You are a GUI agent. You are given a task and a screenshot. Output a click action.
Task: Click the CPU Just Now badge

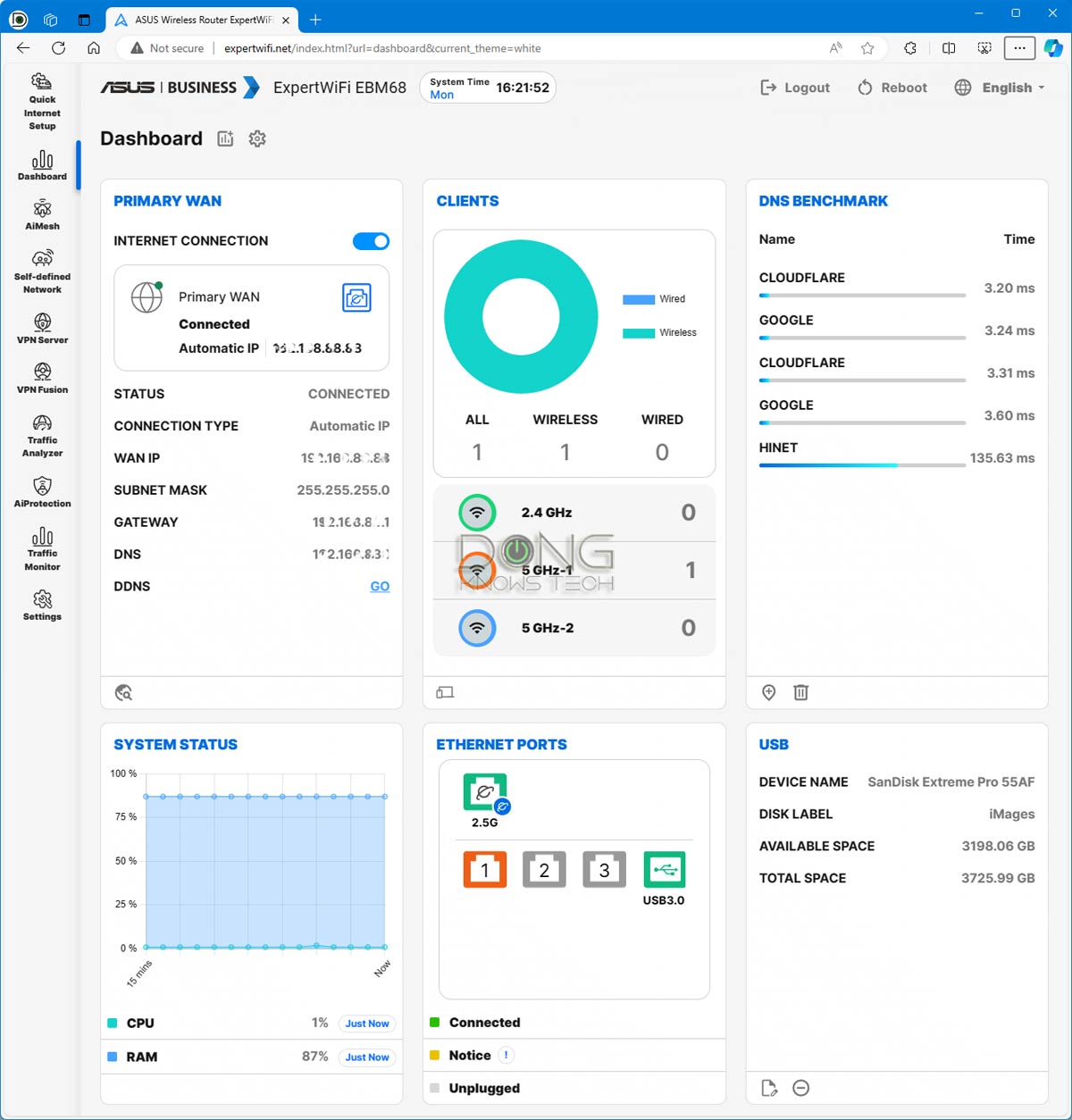pos(367,1024)
